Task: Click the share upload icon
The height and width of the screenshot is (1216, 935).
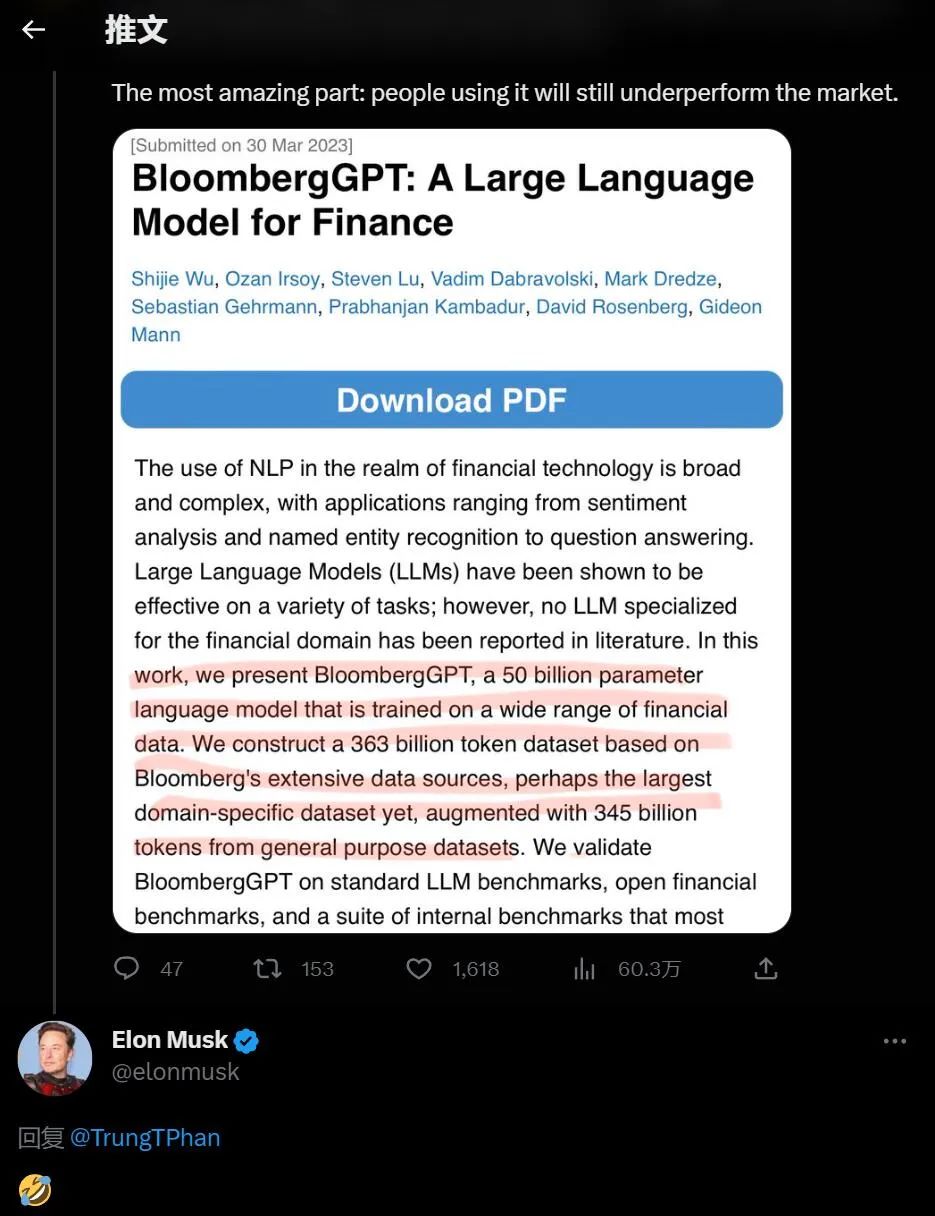Action: tap(765, 968)
